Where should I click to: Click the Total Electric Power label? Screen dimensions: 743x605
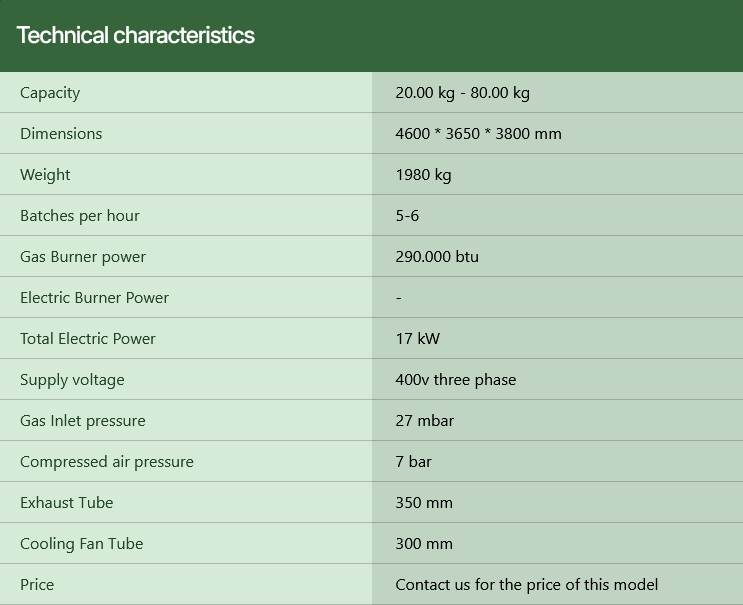(x=88, y=339)
